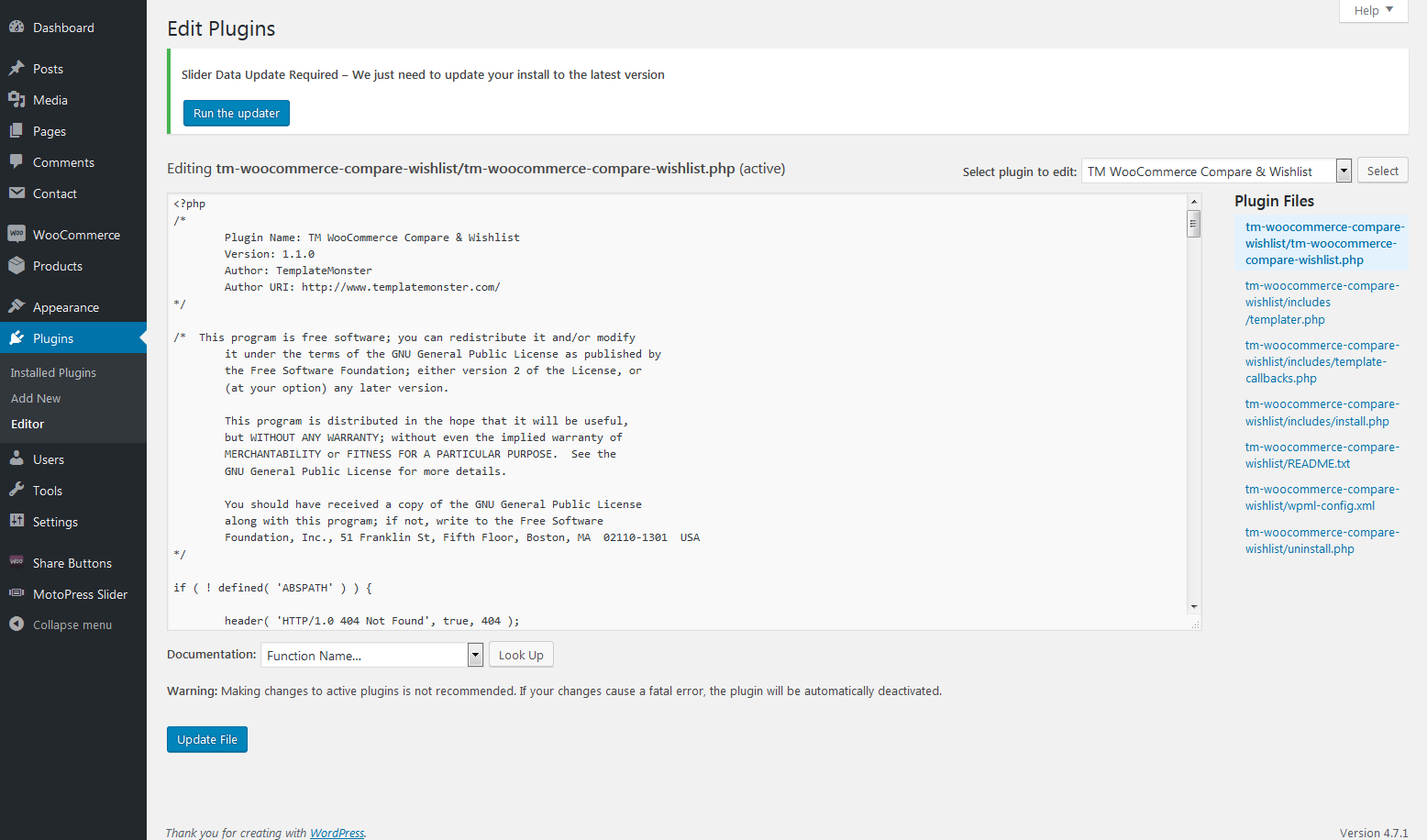Click the Posts pushpin icon
1427x840 pixels.
tap(17, 69)
